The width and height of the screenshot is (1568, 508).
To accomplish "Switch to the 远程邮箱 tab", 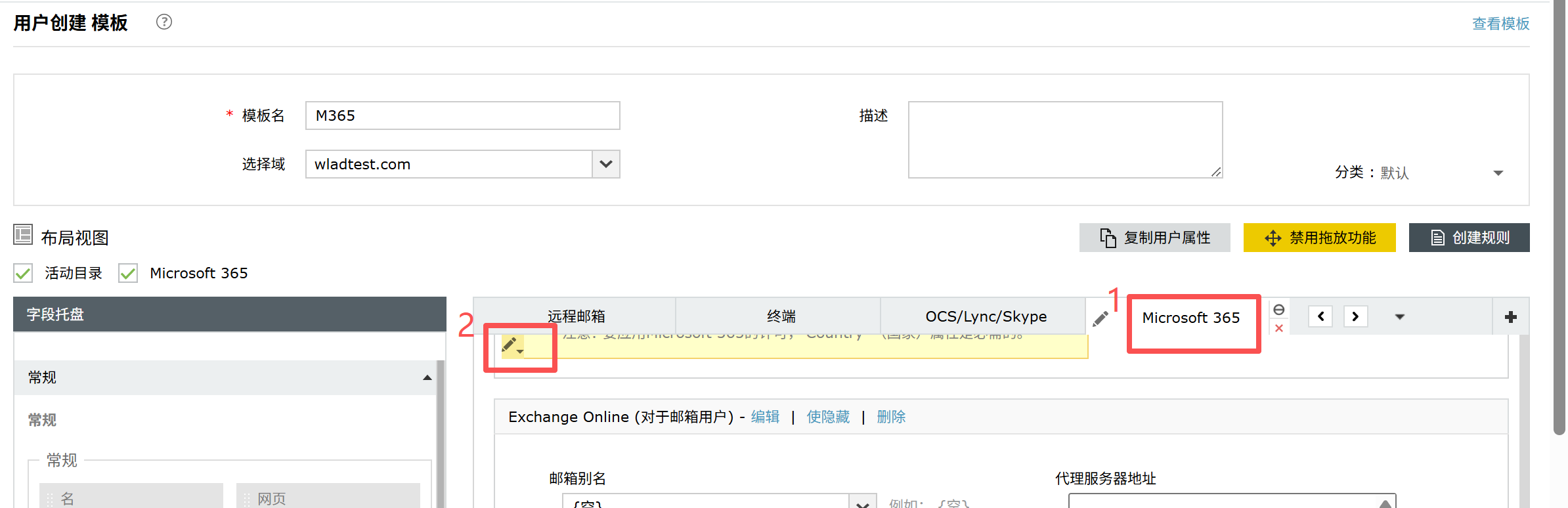I will (x=576, y=316).
